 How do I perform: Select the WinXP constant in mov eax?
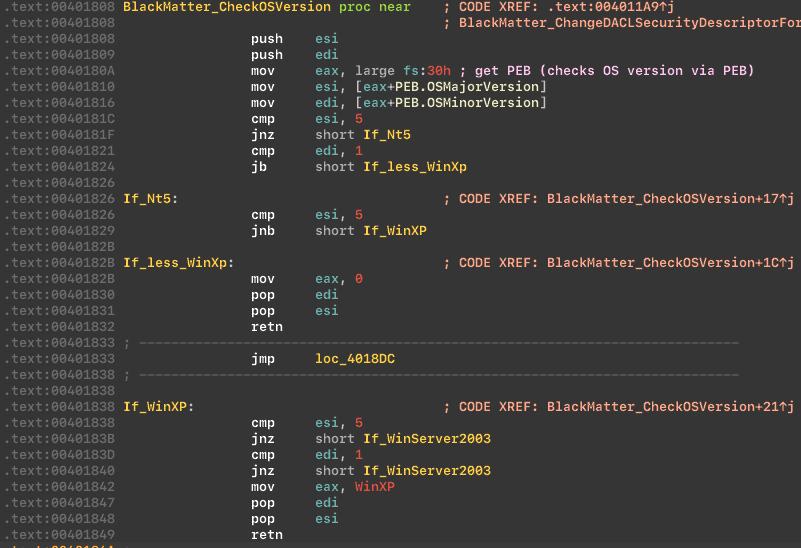coord(375,487)
